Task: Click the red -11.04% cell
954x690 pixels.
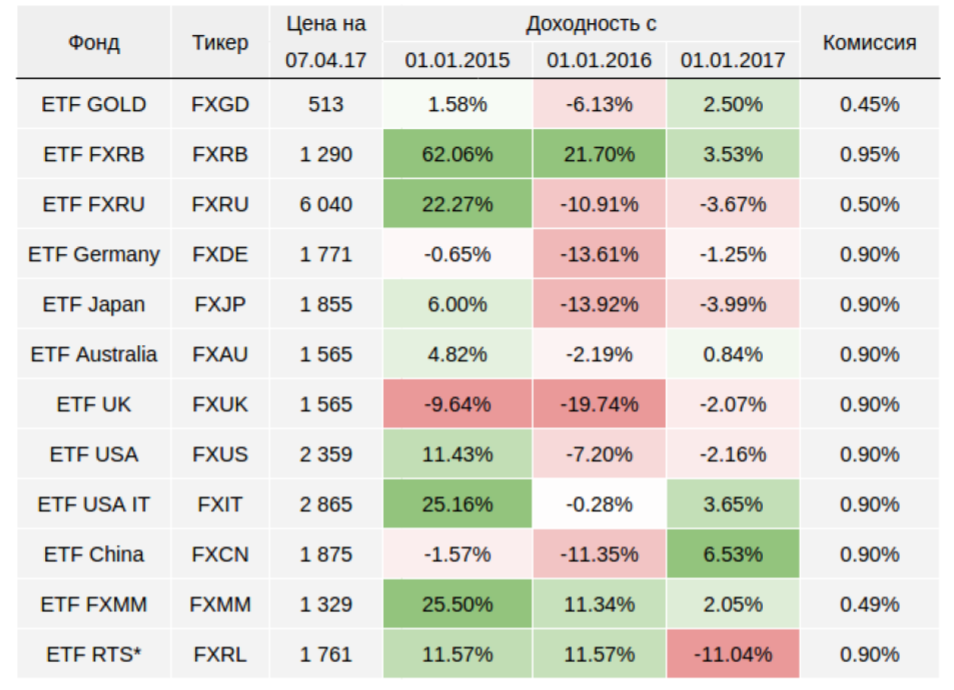Action: coord(733,654)
